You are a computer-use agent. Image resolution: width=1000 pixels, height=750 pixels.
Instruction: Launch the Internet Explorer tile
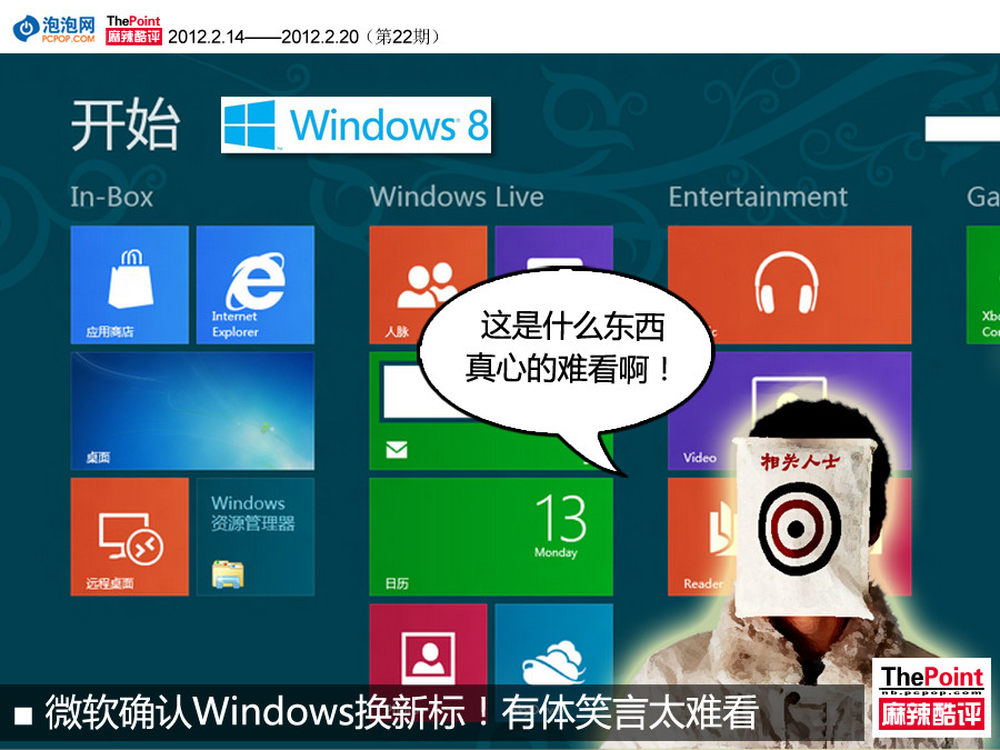pos(255,284)
